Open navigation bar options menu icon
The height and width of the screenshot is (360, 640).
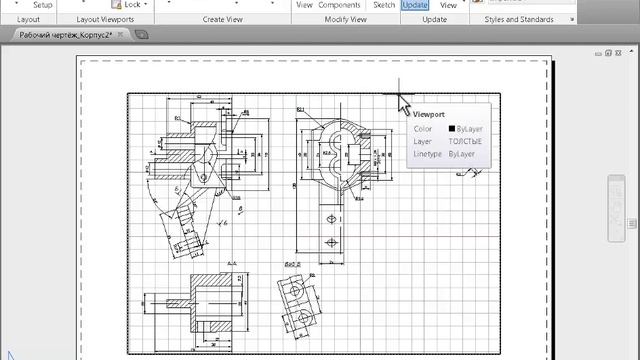632,223
